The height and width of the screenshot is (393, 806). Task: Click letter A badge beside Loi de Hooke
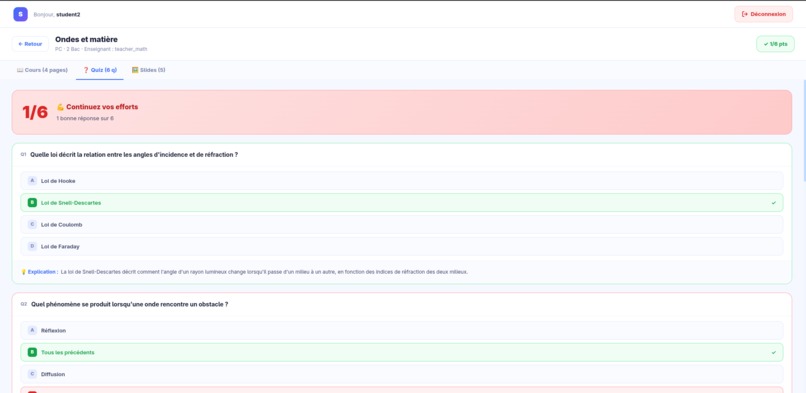pyautogui.click(x=32, y=181)
